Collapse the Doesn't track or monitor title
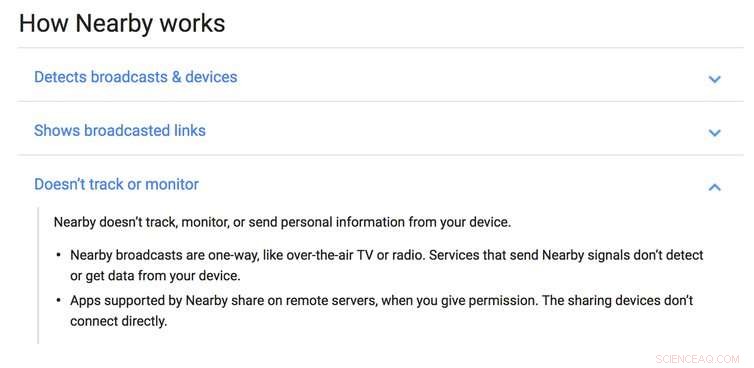 coord(116,184)
